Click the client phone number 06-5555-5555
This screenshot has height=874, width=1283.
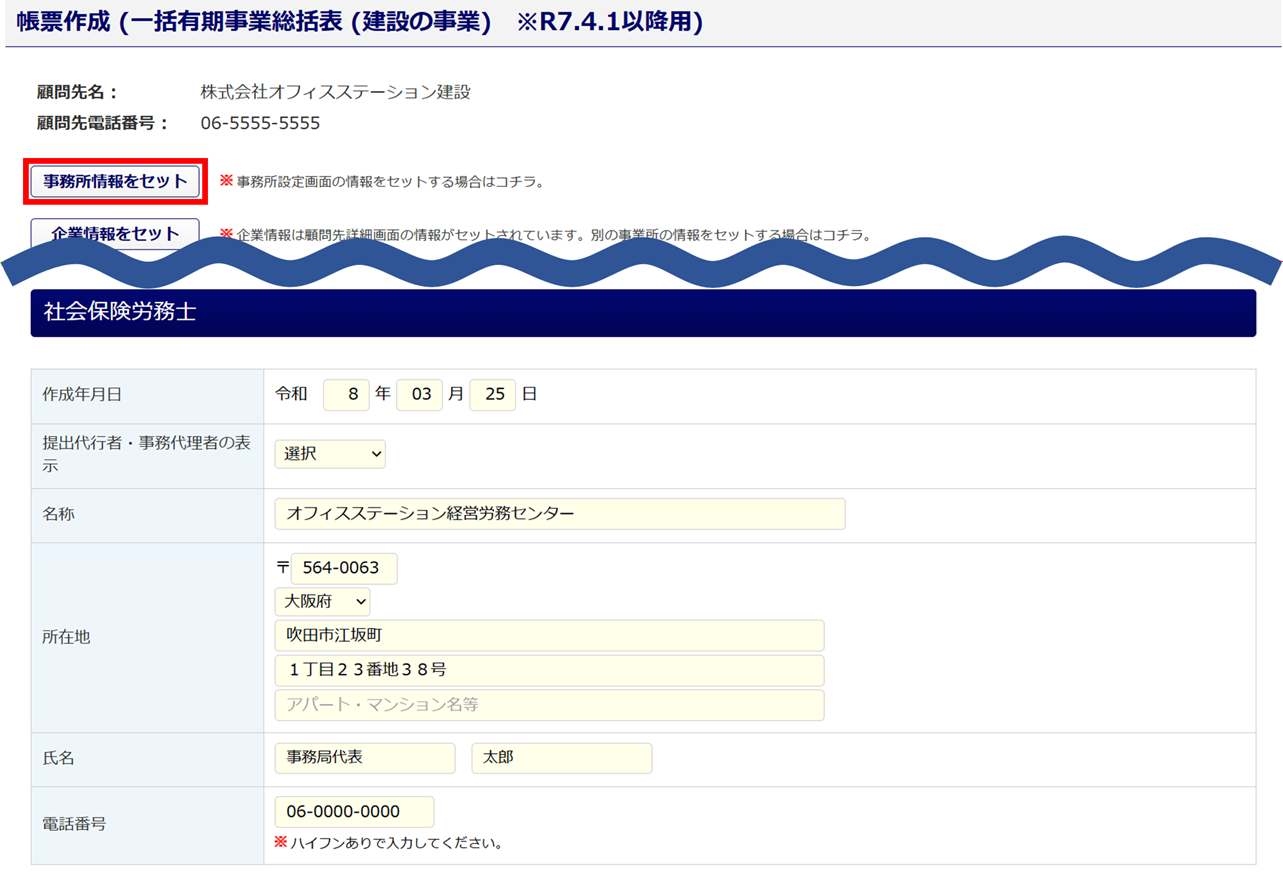(x=260, y=124)
